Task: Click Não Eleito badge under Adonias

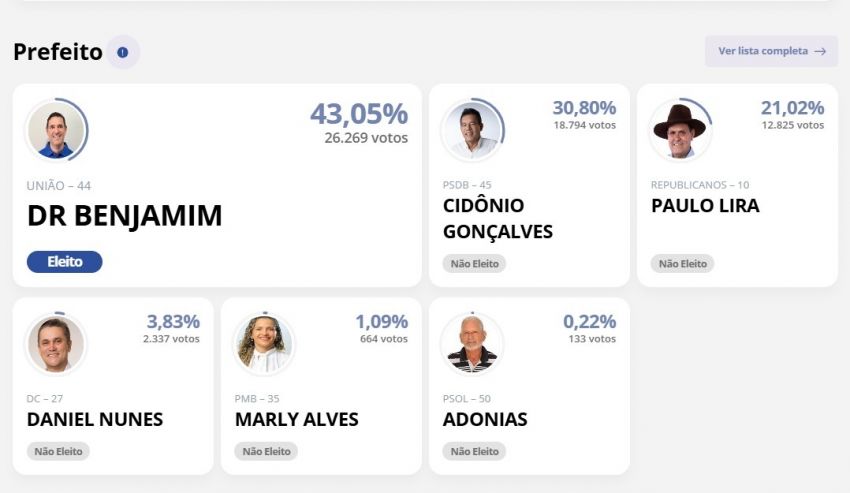Action: tap(474, 451)
